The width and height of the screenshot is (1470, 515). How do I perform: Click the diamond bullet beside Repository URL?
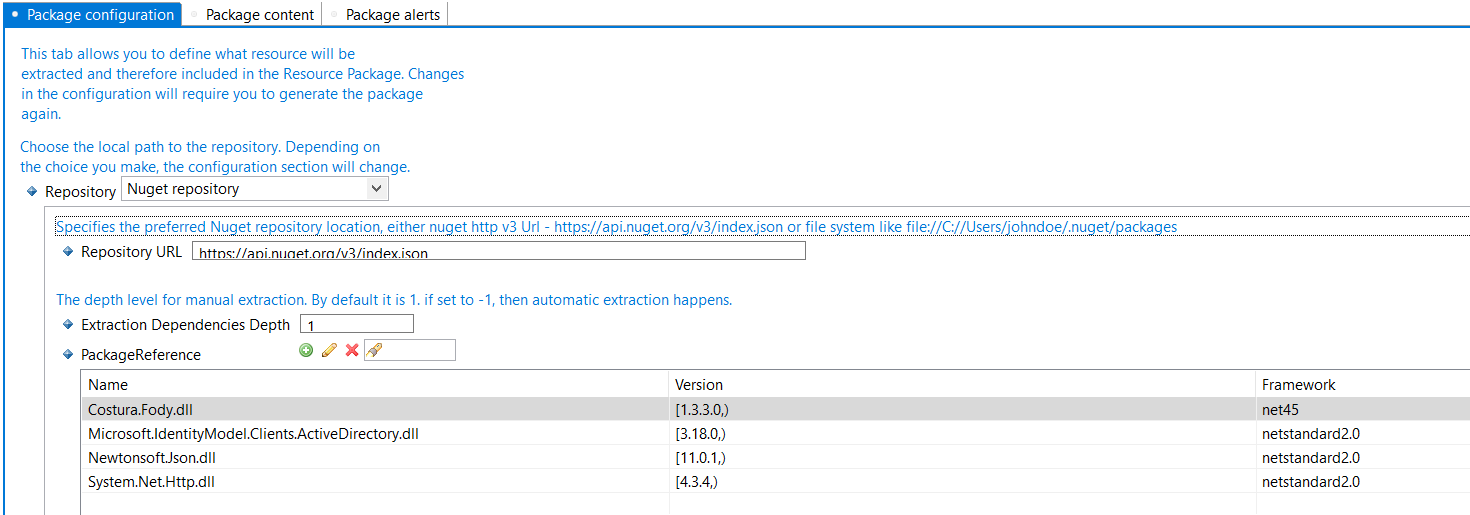(x=69, y=252)
